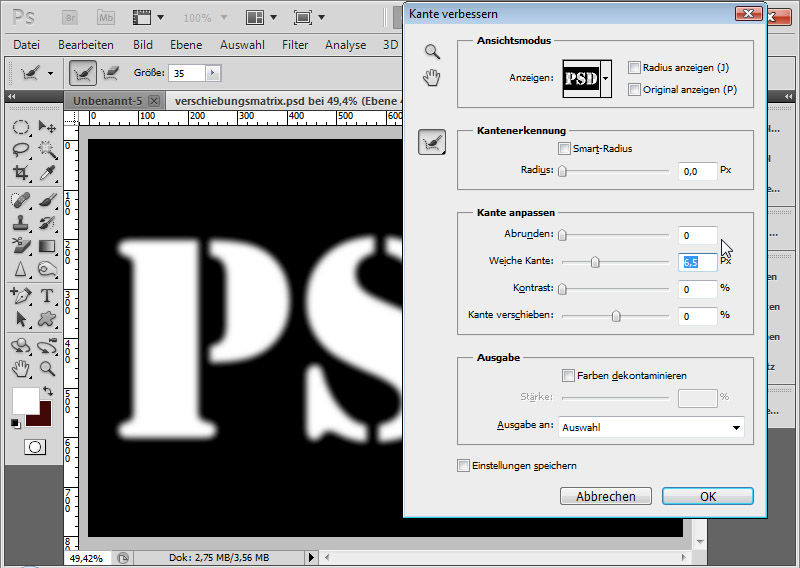Viewport: 800px width, 568px height.
Task: Open the Filter menu
Action: point(295,45)
